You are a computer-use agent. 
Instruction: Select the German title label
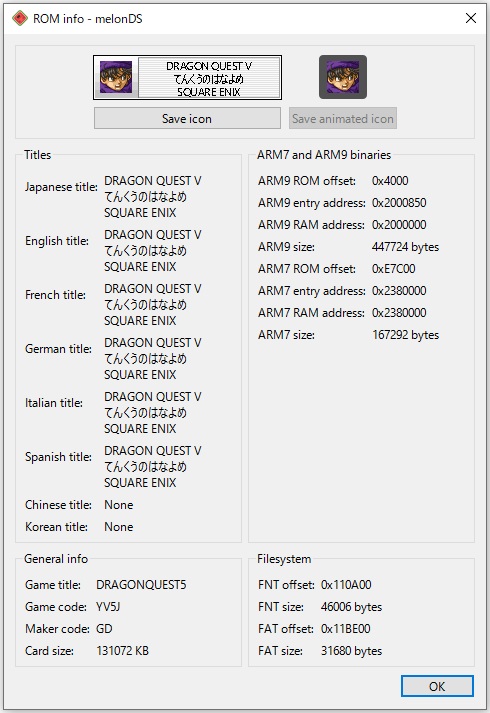click(x=58, y=349)
